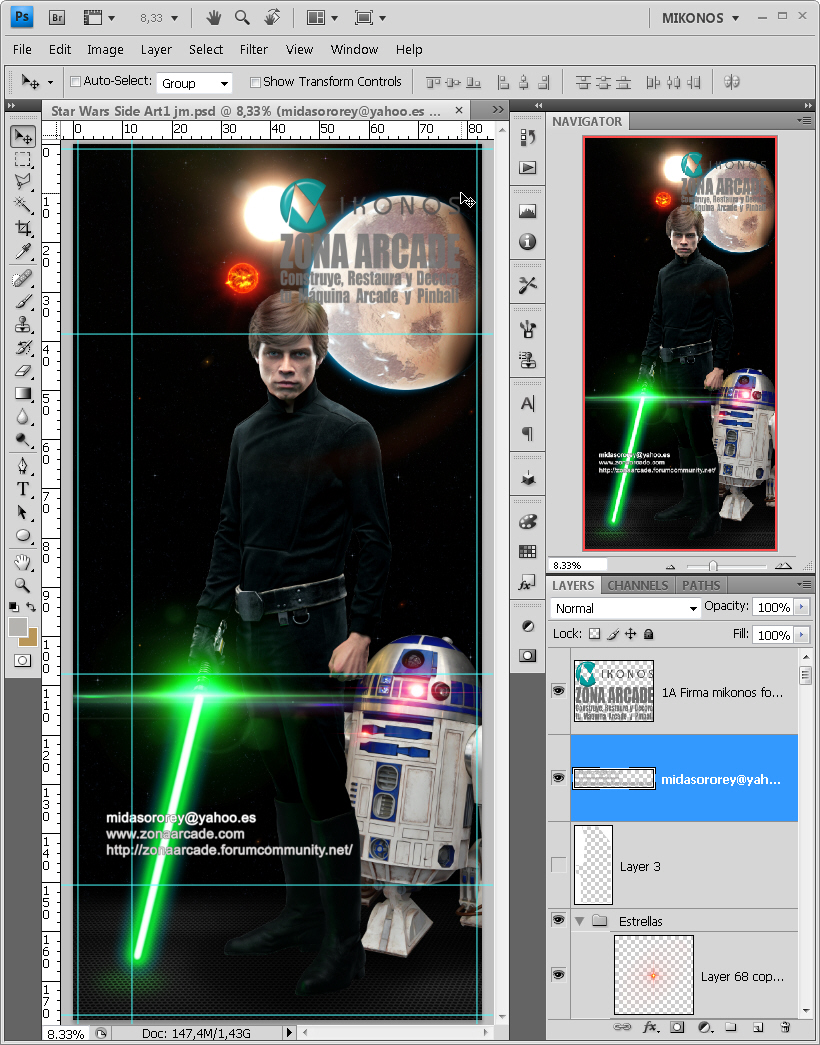Screen dimensions: 820x1045
Task: Open the Paragraph panel icon
Action: pos(527,434)
